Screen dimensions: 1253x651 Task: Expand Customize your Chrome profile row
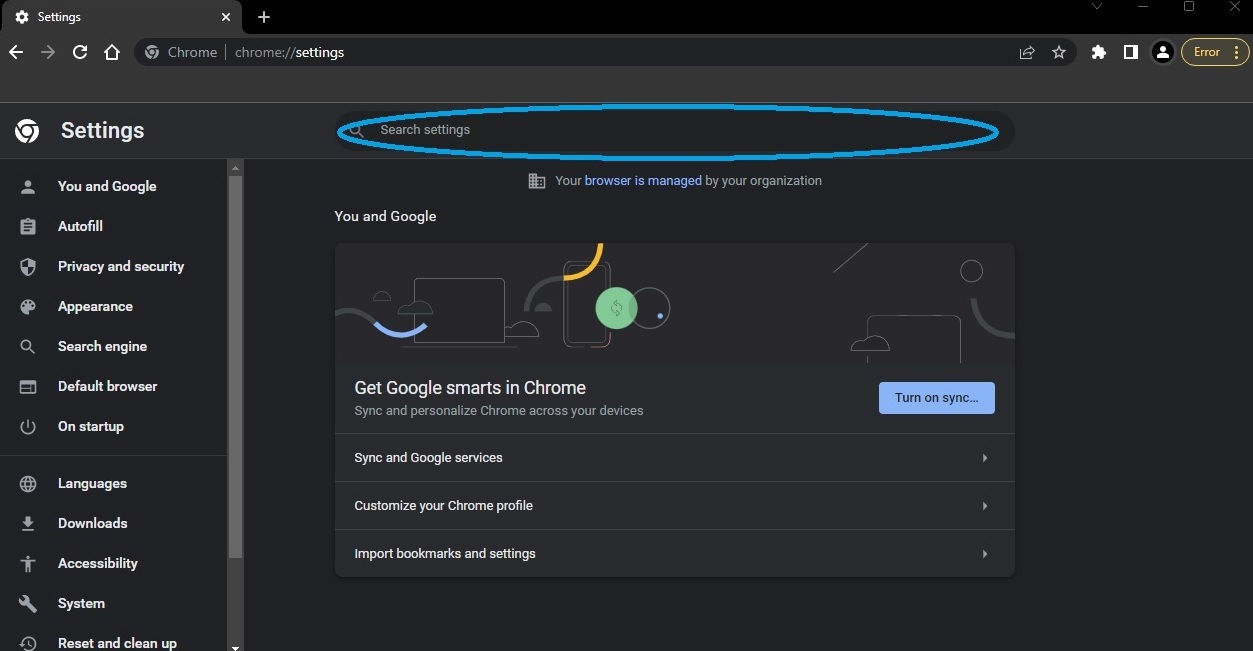point(675,505)
